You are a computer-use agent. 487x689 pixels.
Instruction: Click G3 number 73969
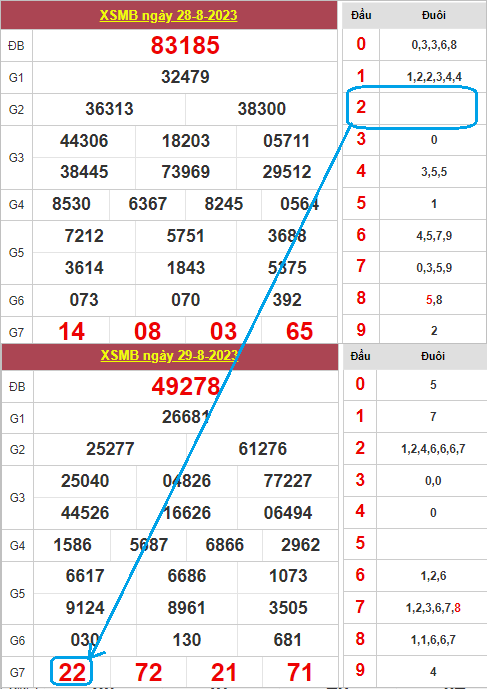click(185, 172)
